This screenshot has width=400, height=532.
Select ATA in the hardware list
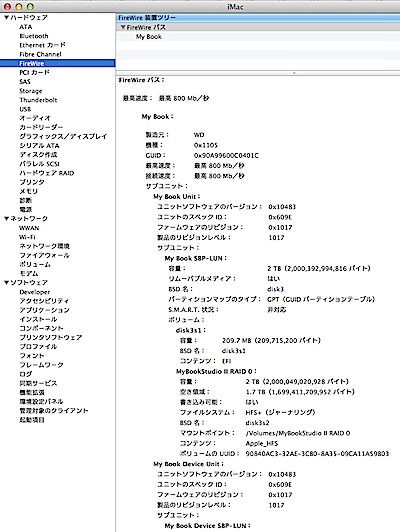[25, 27]
